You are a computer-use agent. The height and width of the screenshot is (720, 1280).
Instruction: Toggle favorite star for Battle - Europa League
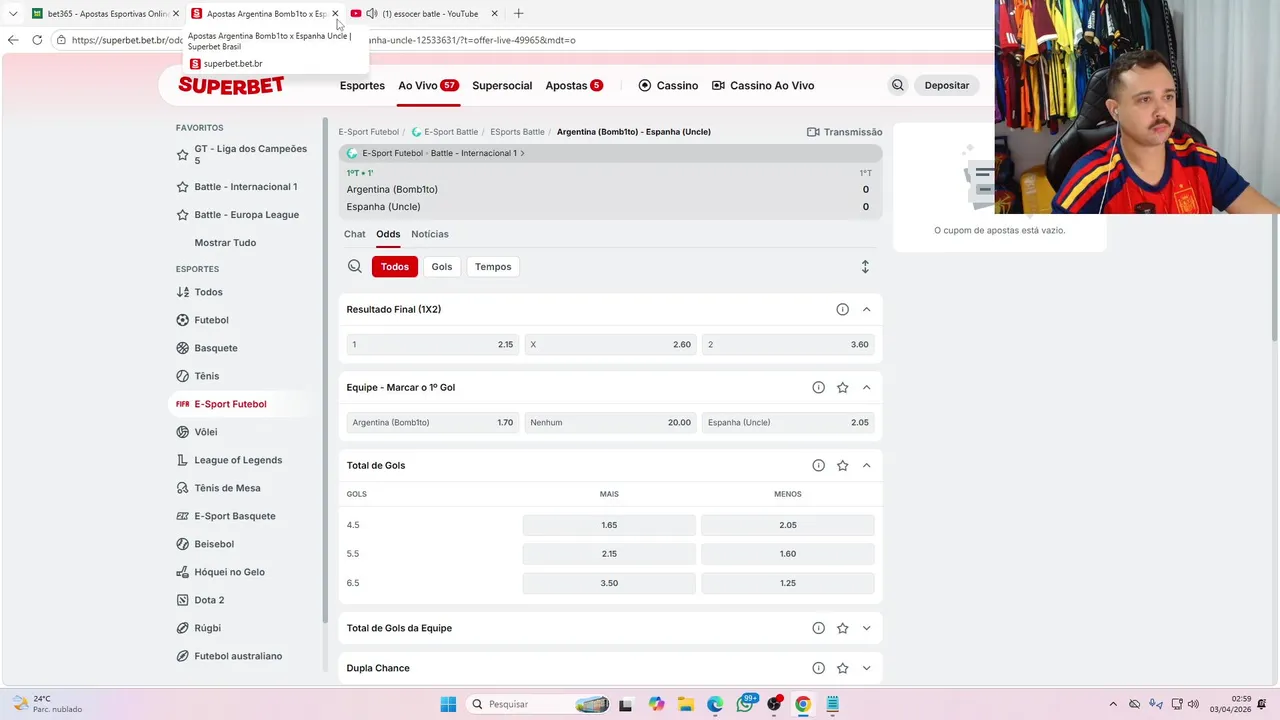tap(182, 215)
